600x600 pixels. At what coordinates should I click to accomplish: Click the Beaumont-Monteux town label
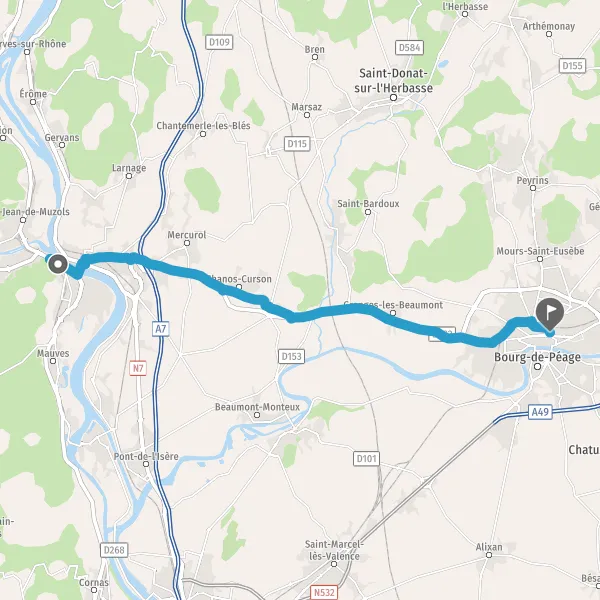coord(257,407)
